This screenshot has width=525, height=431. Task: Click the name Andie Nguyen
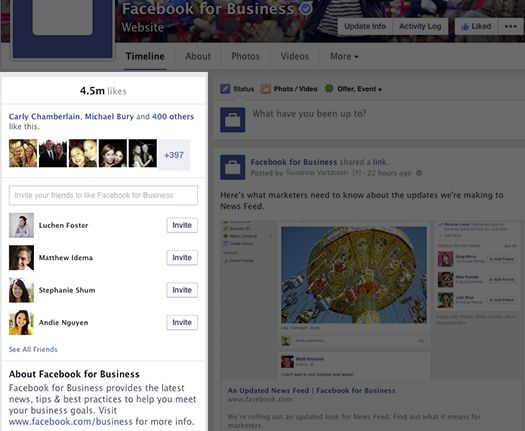click(x=64, y=323)
